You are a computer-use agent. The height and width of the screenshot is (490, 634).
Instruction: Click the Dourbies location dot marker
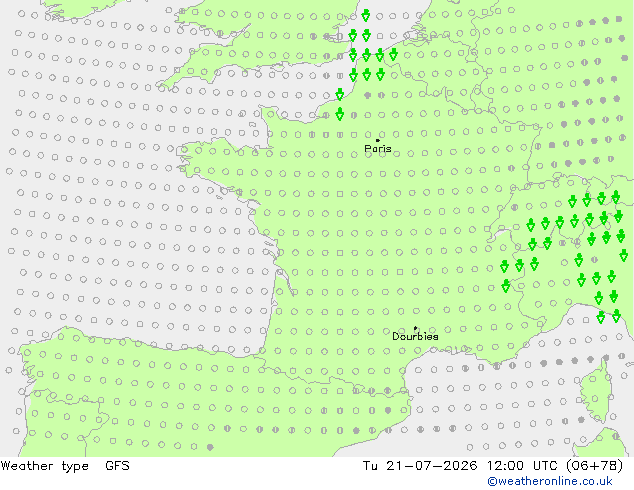click(x=415, y=328)
